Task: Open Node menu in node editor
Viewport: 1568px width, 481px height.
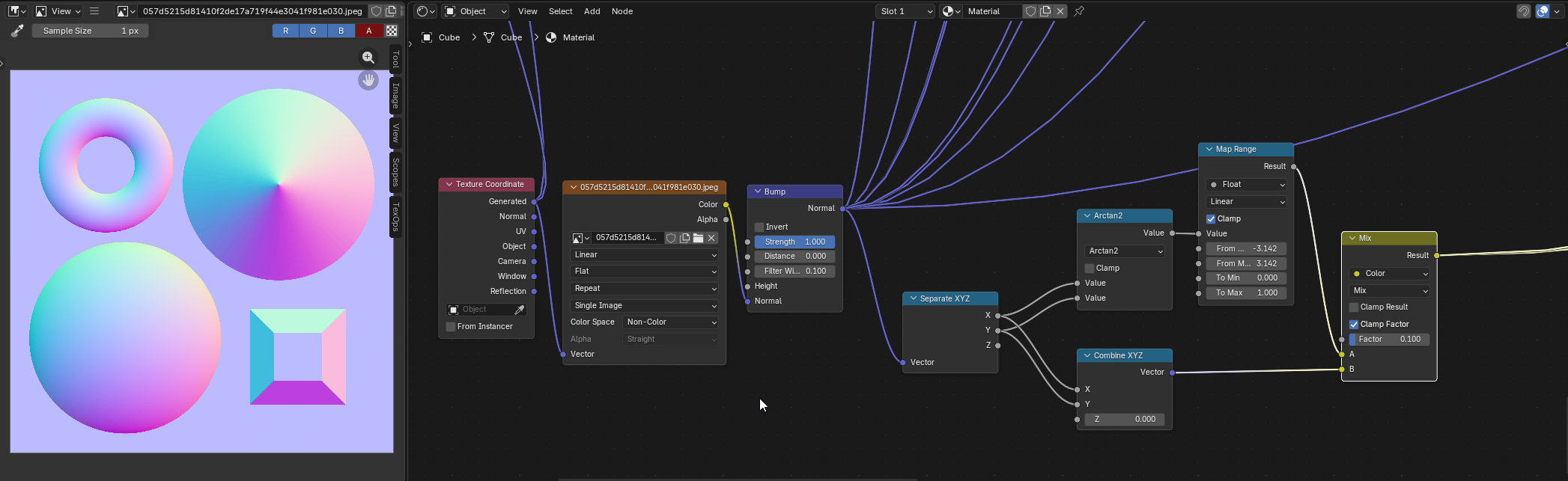Action: click(x=622, y=11)
